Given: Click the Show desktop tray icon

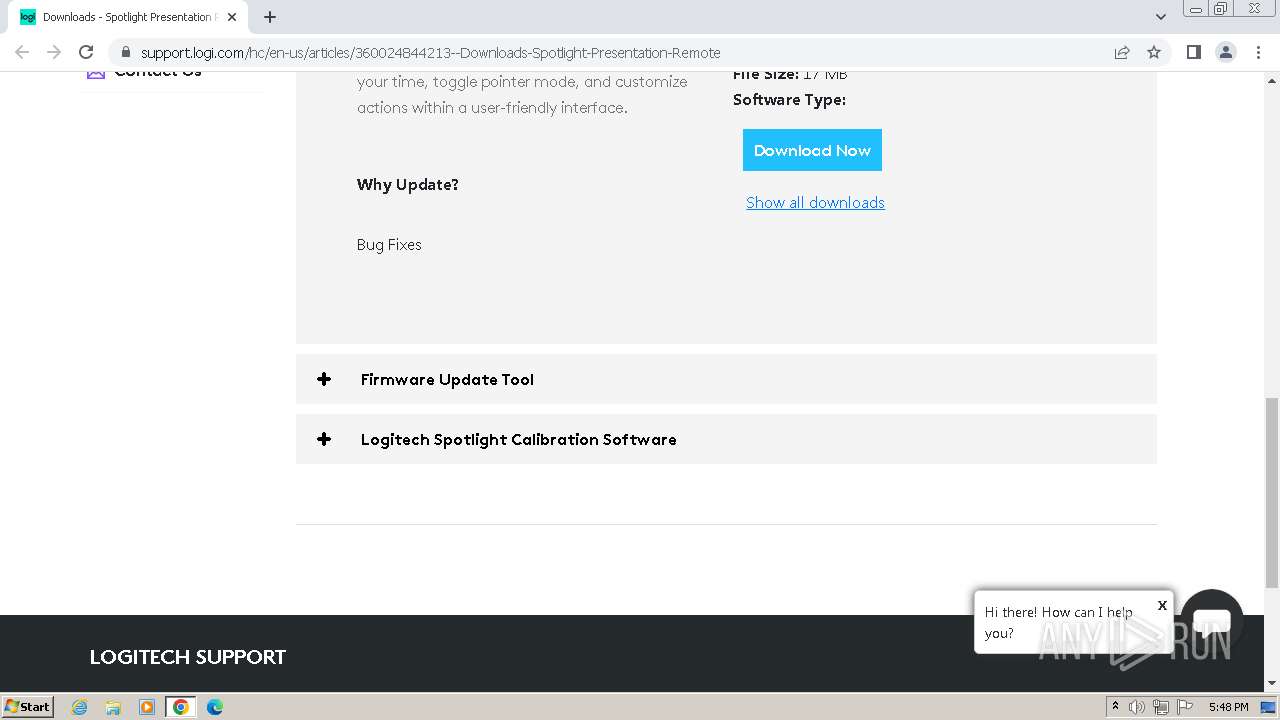Looking at the screenshot, I should click(1268, 707).
